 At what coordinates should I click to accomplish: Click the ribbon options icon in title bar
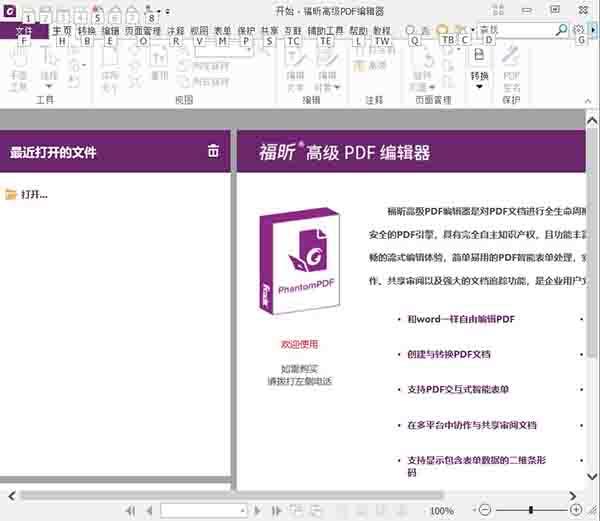click(x=498, y=10)
